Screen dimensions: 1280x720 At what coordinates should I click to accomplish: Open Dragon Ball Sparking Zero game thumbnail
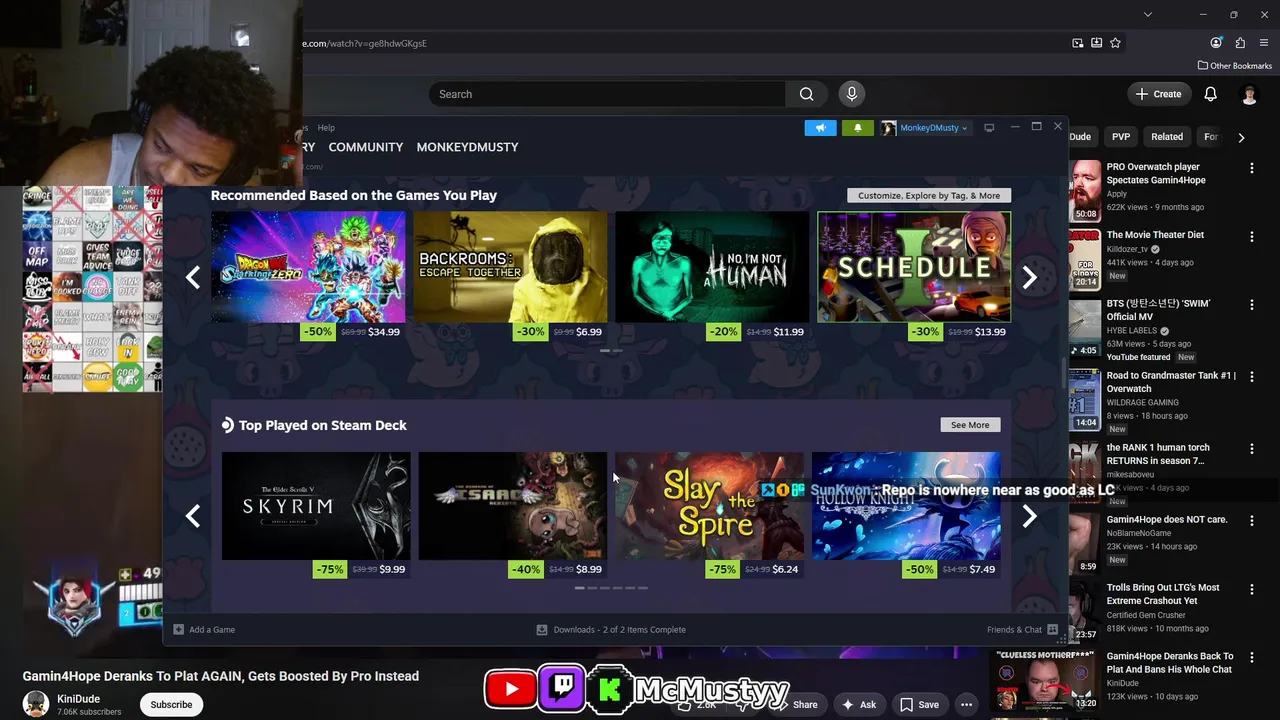coord(308,267)
